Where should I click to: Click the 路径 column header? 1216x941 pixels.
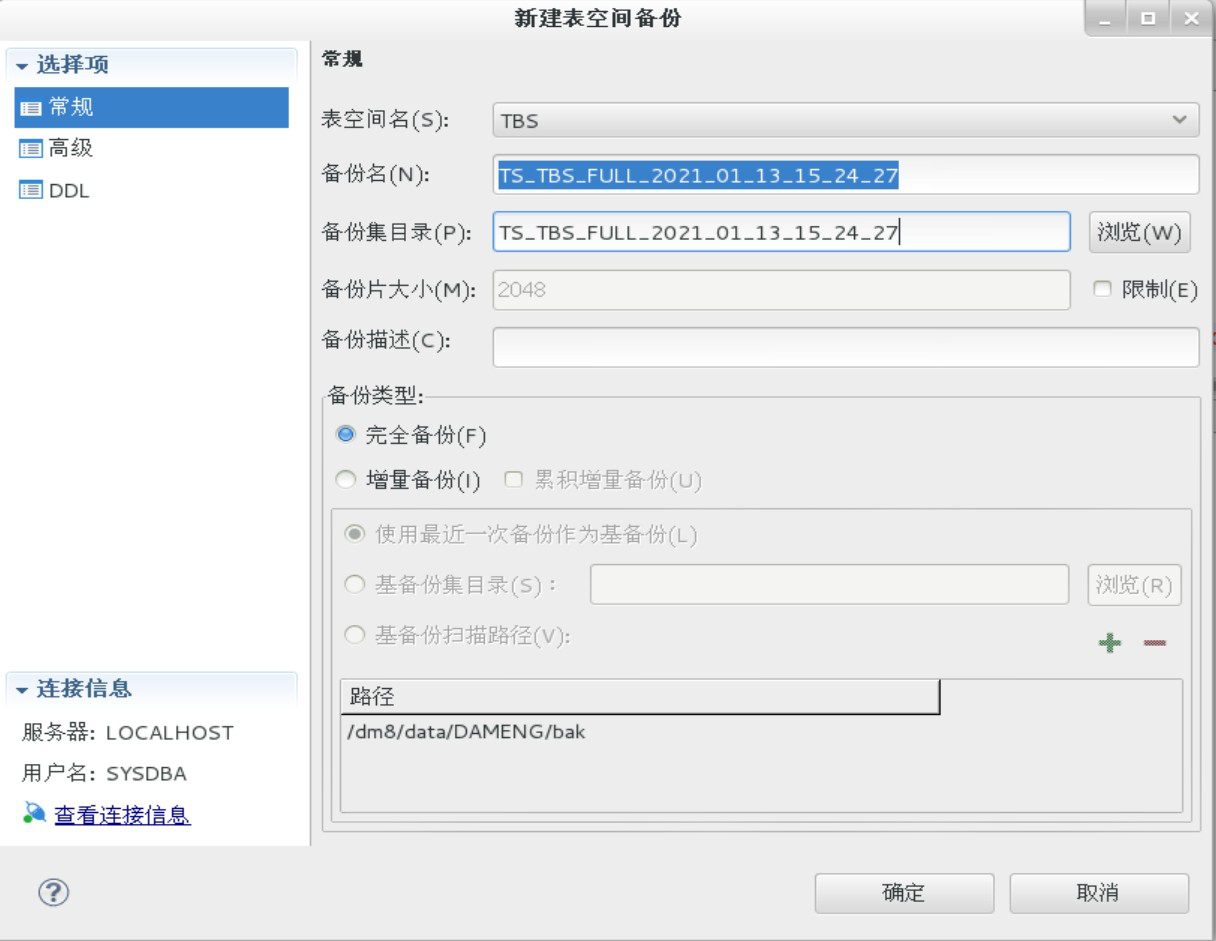coord(640,697)
